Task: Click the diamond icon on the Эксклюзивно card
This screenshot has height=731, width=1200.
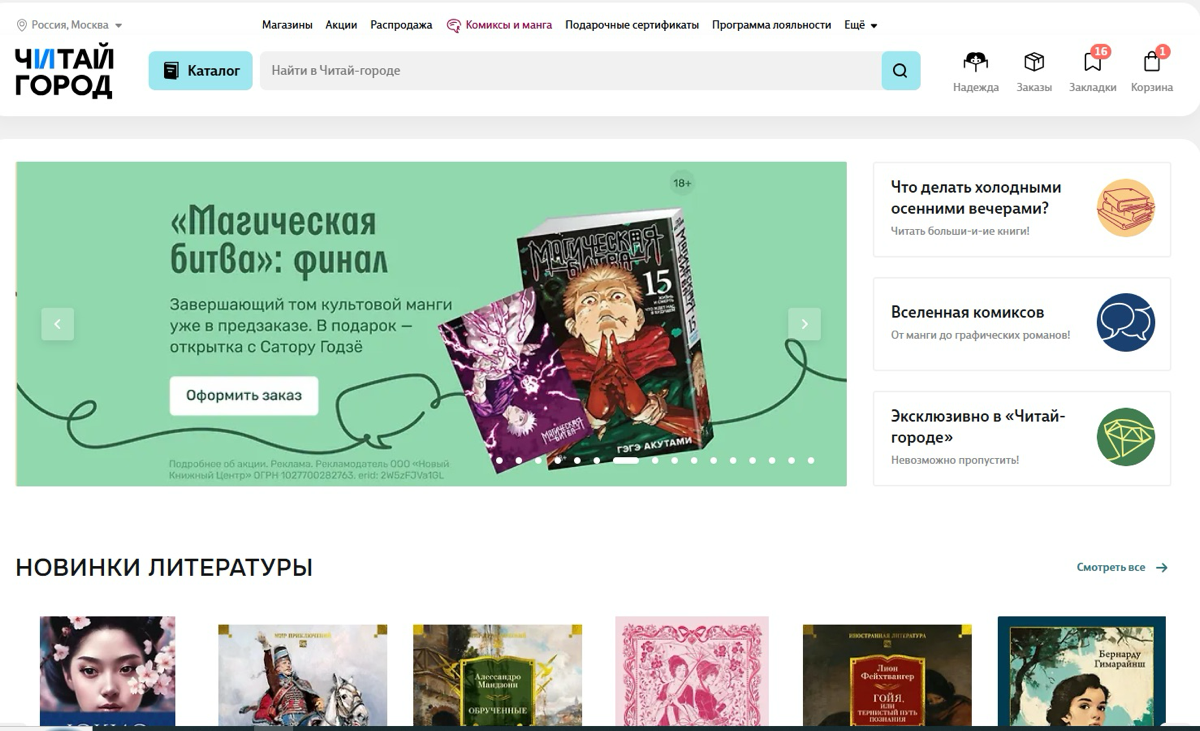Action: (x=1125, y=437)
